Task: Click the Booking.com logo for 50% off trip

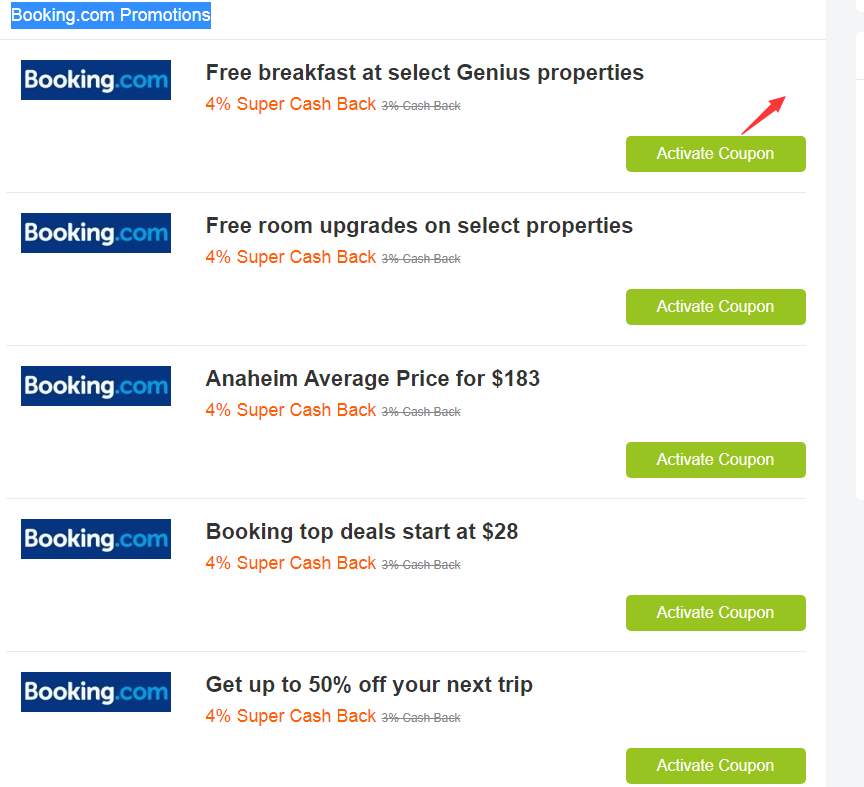Action: click(95, 692)
